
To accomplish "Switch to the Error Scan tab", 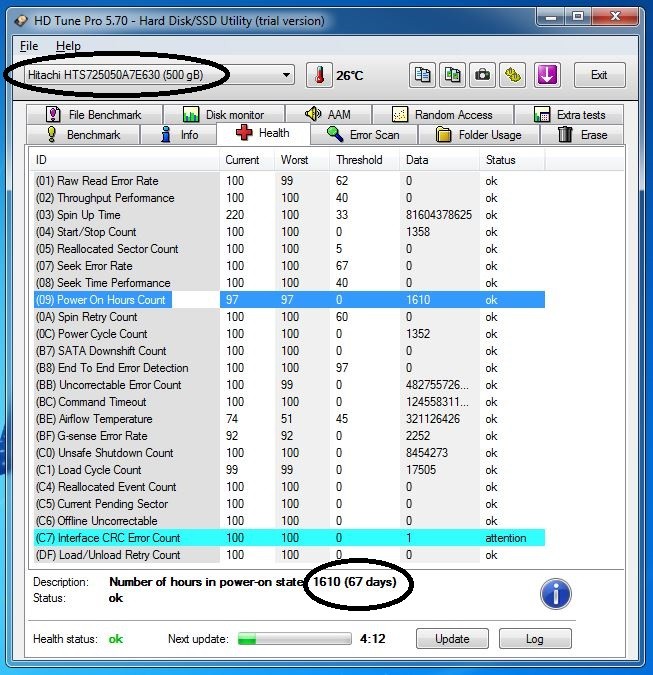I will (363, 135).
